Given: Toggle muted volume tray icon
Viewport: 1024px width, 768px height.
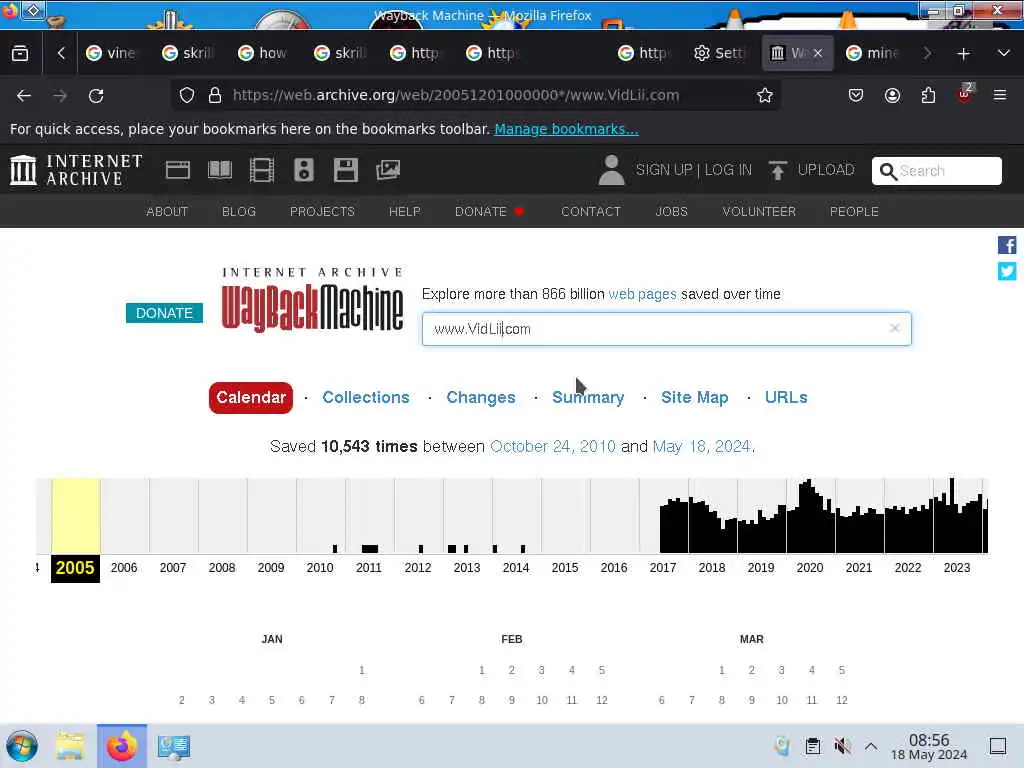Looking at the screenshot, I should [x=842, y=746].
